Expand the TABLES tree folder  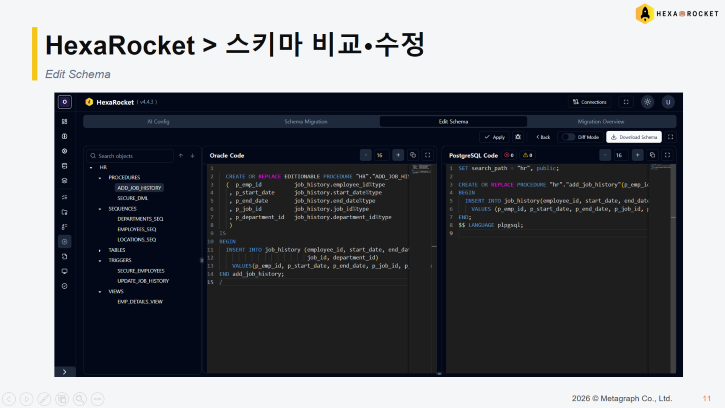tap(100, 250)
